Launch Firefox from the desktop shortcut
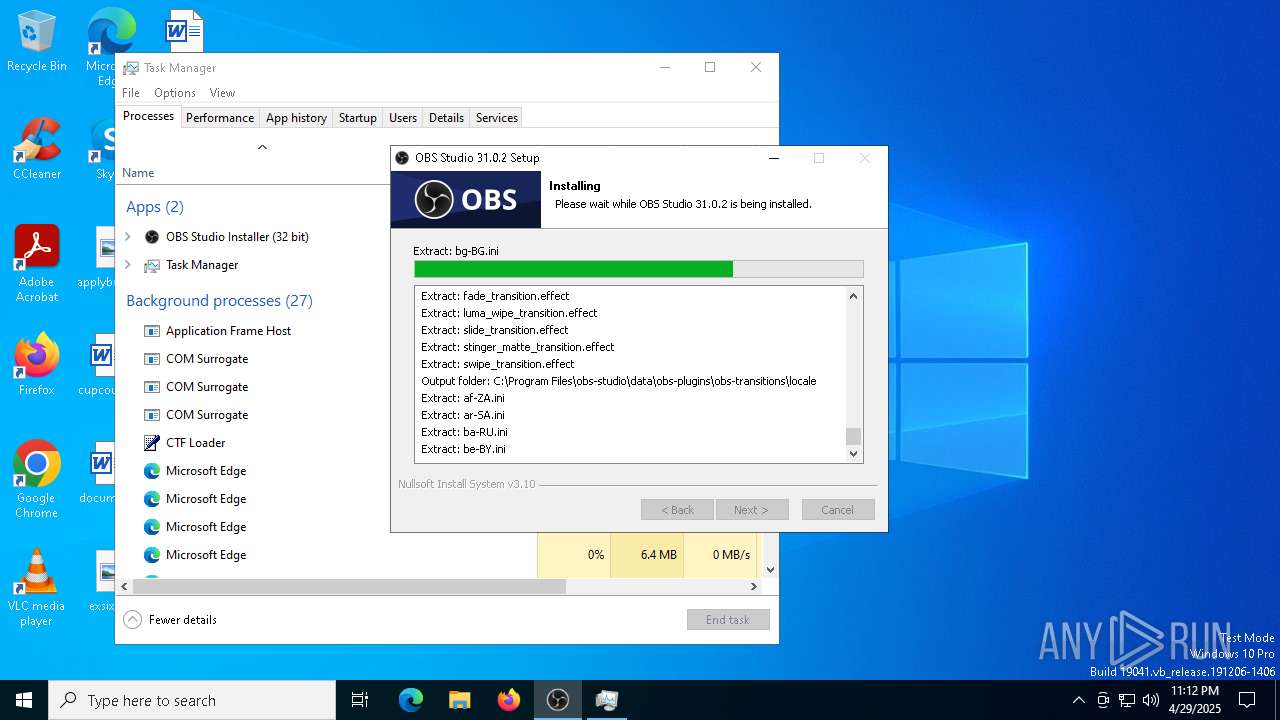The height and width of the screenshot is (720, 1280). tap(37, 364)
